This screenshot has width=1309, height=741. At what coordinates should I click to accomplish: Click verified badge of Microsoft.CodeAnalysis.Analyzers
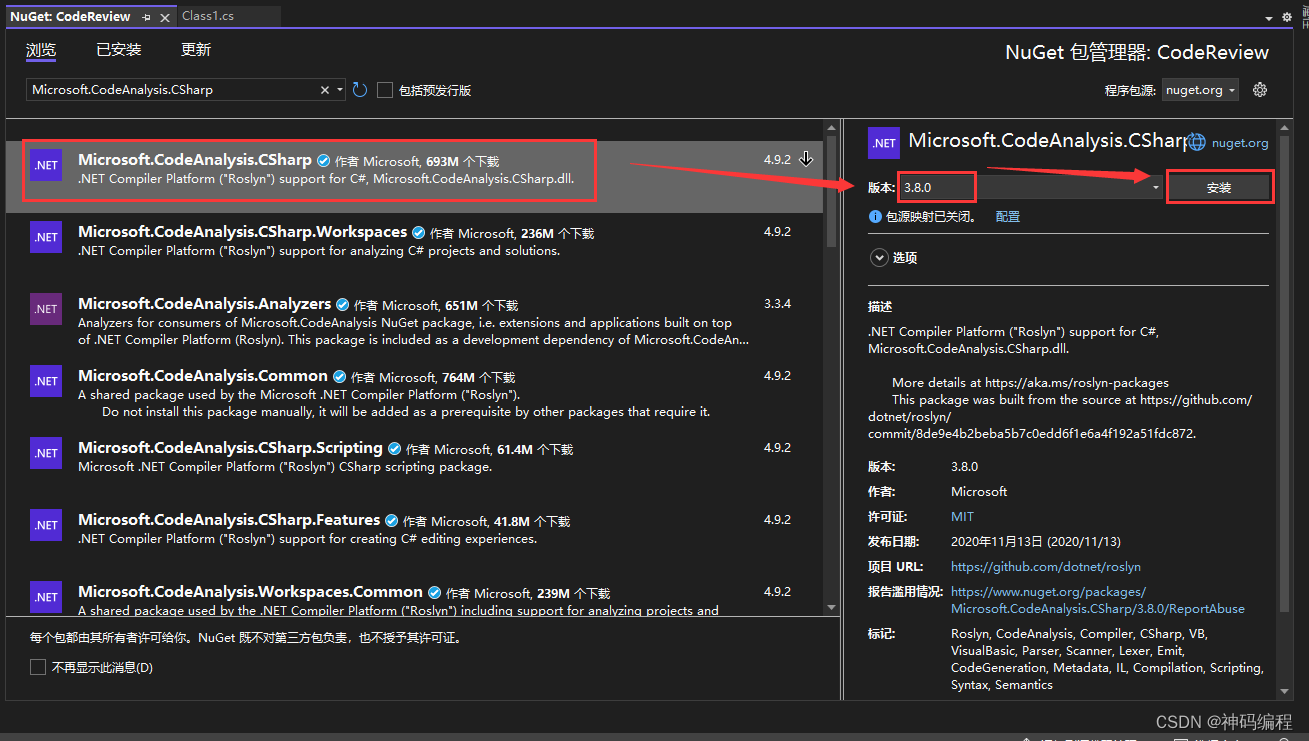[x=342, y=304]
